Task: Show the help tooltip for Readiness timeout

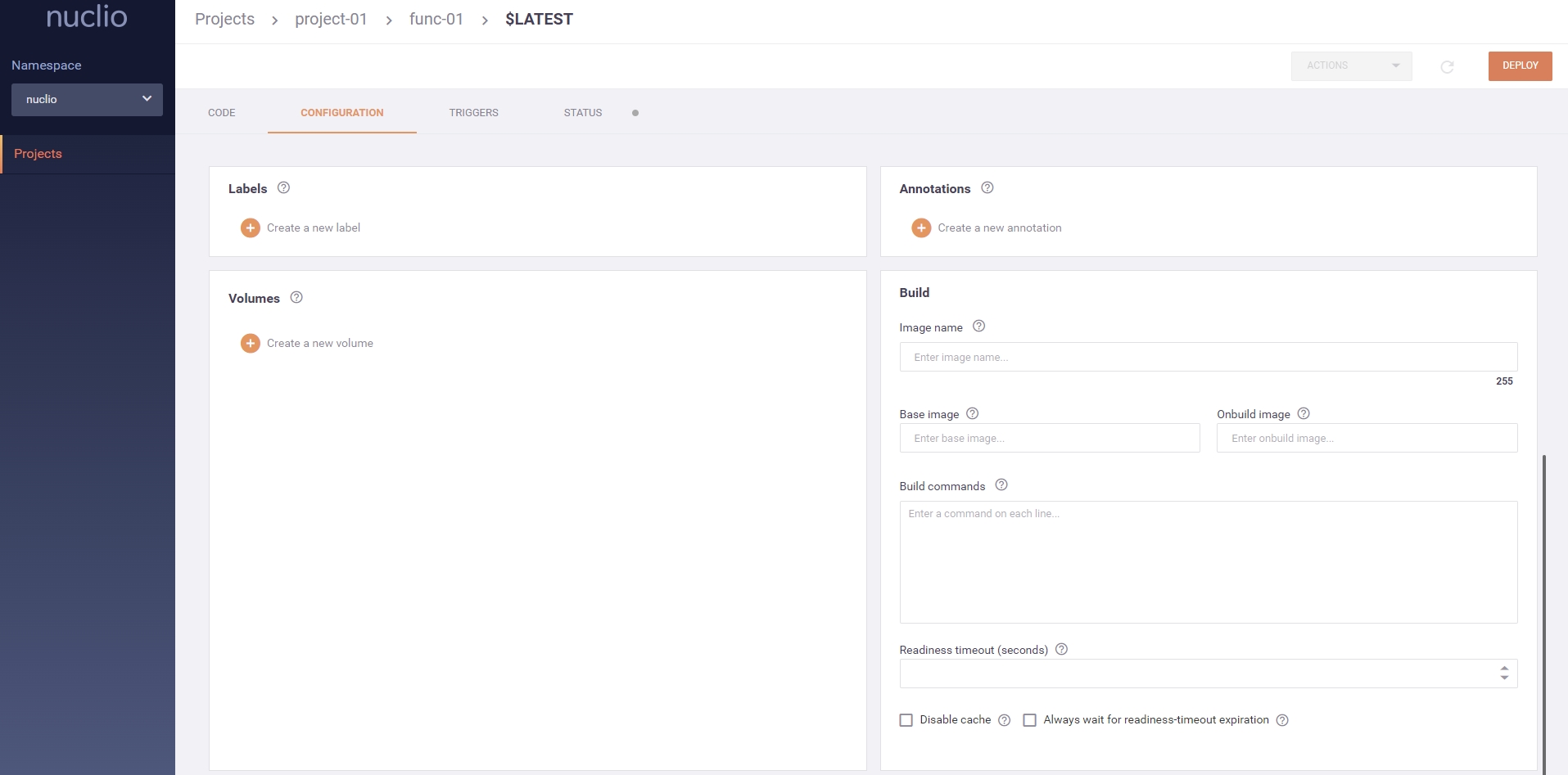Action: (1061, 650)
